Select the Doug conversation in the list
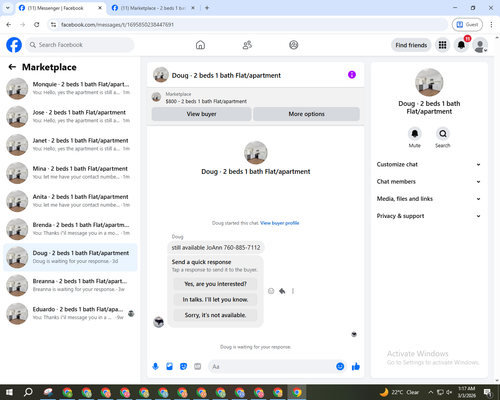The width and height of the screenshot is (500, 400). (70, 257)
